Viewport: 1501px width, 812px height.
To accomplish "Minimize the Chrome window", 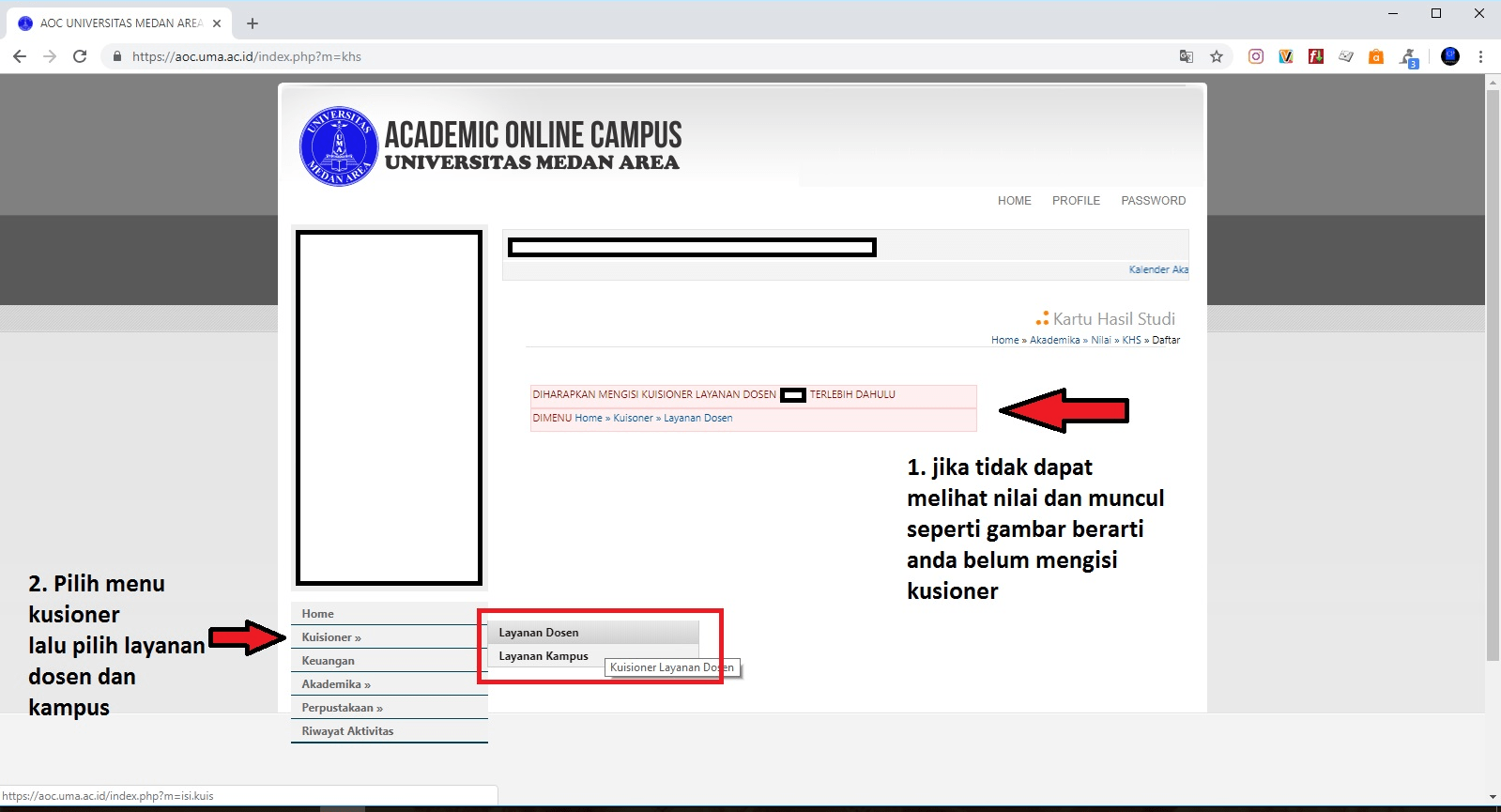I will click(1393, 13).
